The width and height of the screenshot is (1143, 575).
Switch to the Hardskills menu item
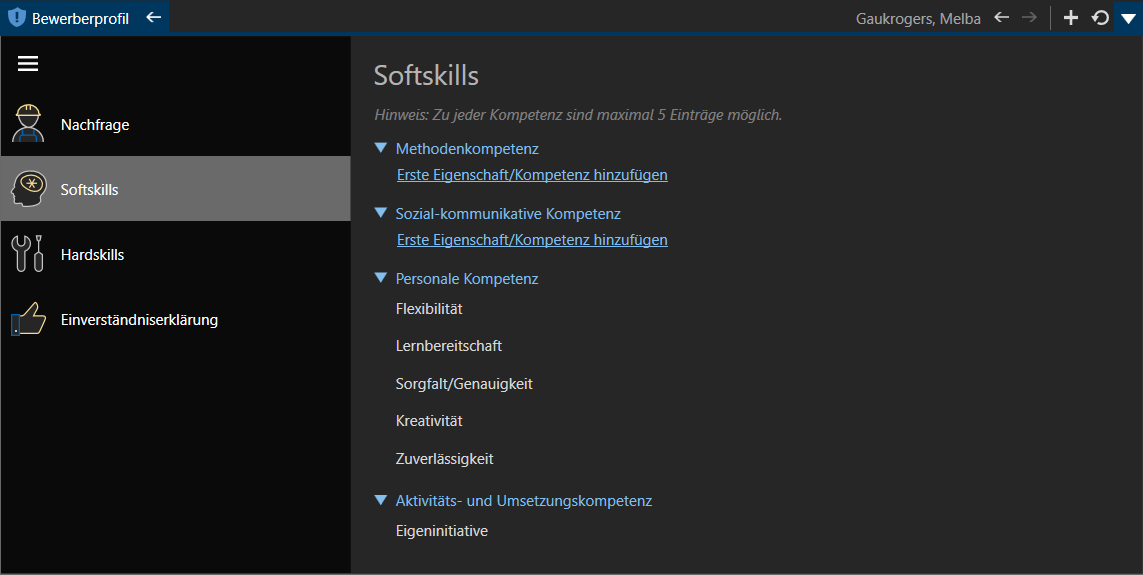[176, 254]
